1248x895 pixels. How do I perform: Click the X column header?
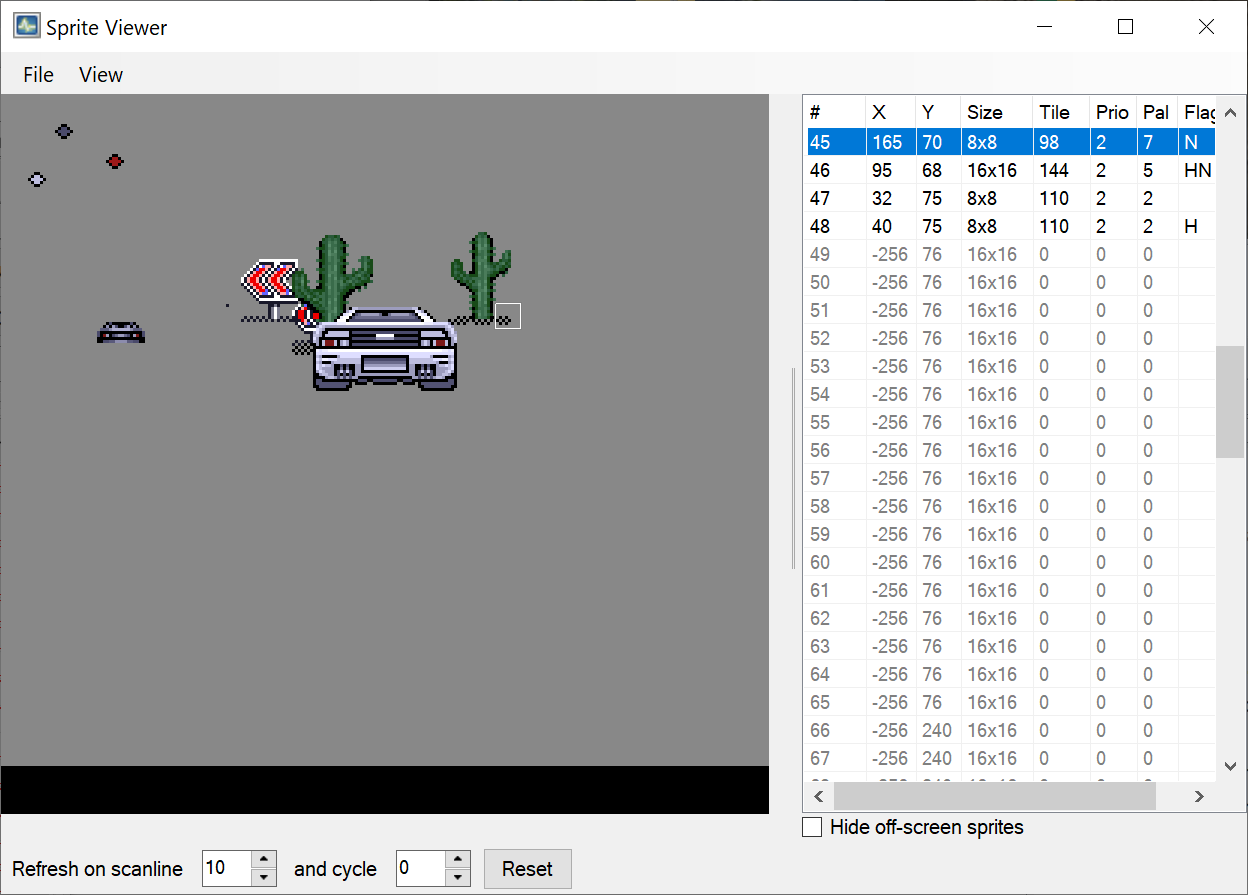coord(889,112)
